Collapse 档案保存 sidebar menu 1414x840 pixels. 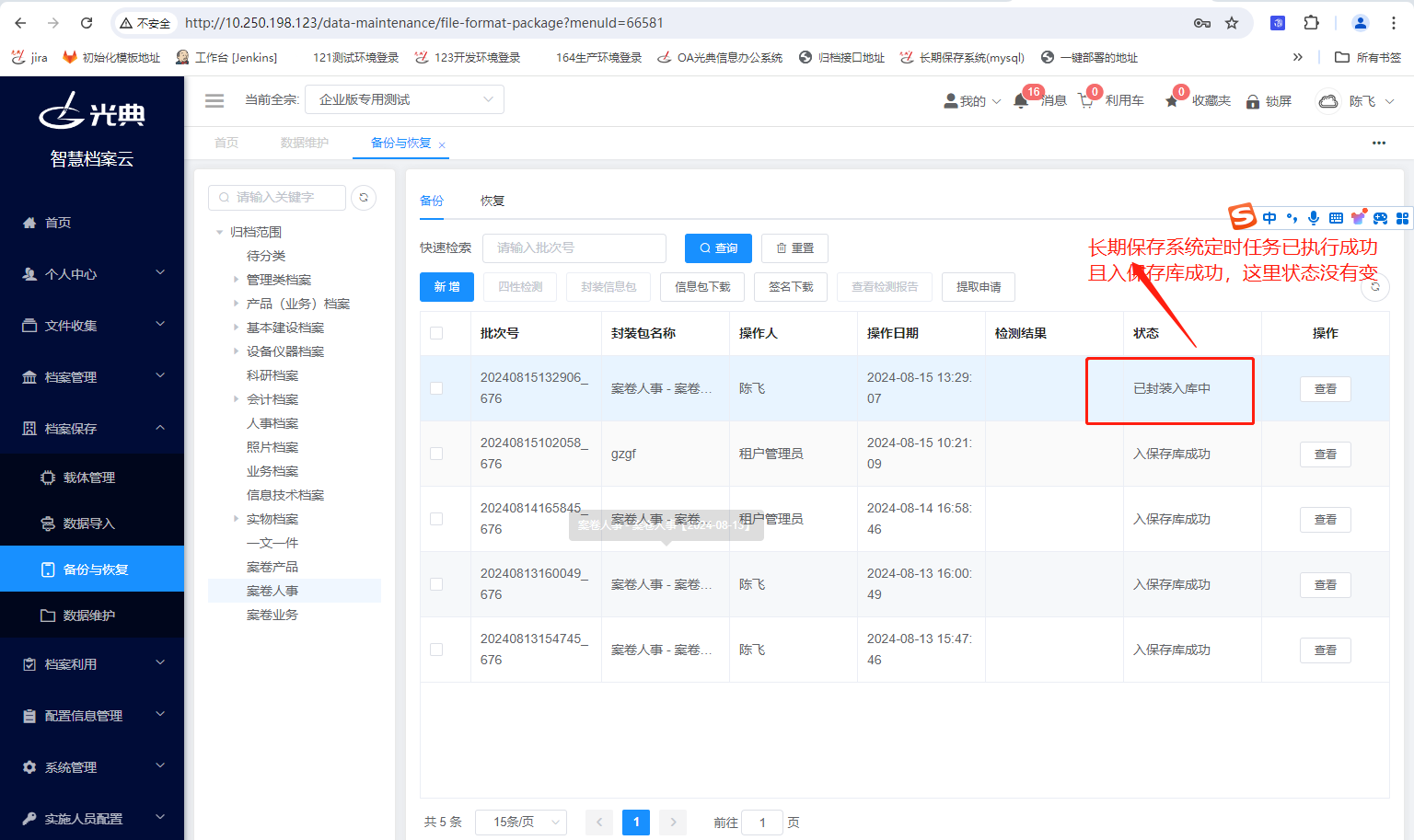tap(92, 429)
